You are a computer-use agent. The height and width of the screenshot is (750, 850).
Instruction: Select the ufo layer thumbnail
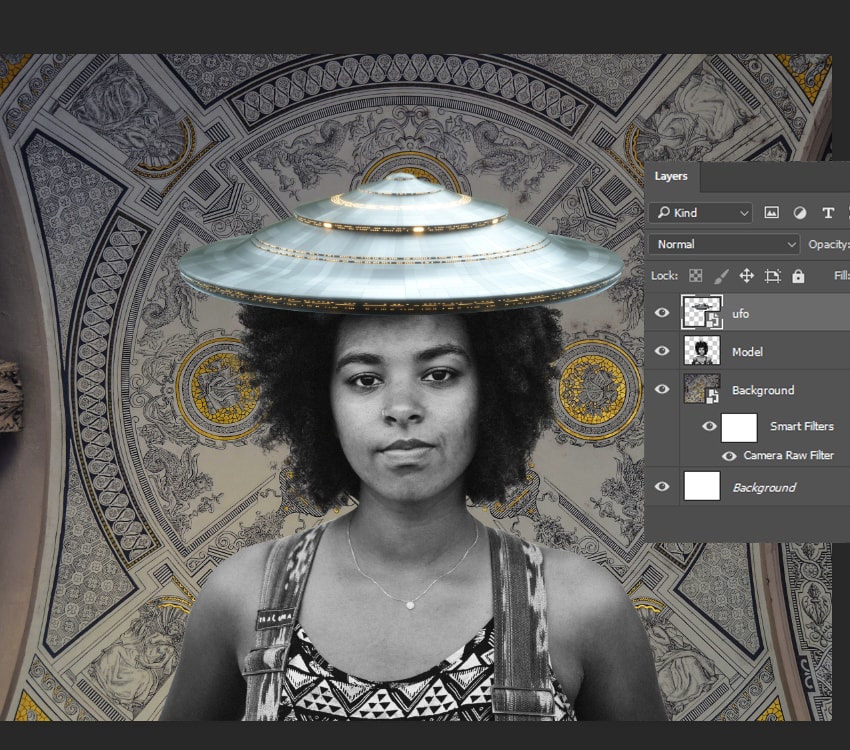click(702, 312)
